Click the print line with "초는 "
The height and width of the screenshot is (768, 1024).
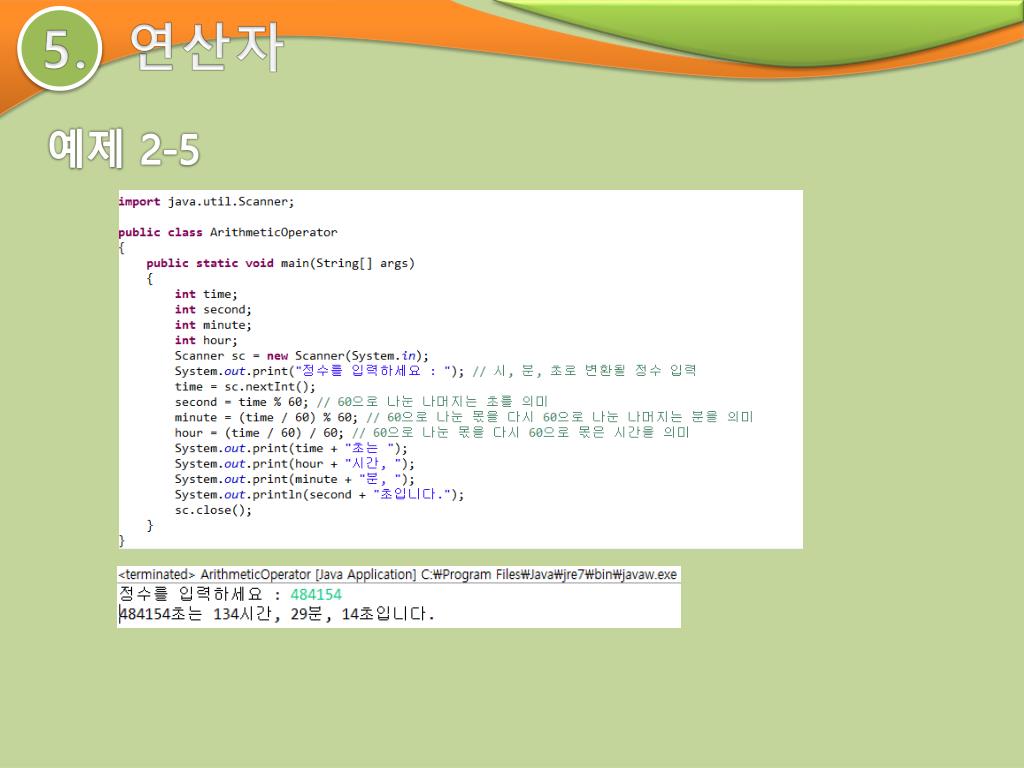[x=291, y=448]
